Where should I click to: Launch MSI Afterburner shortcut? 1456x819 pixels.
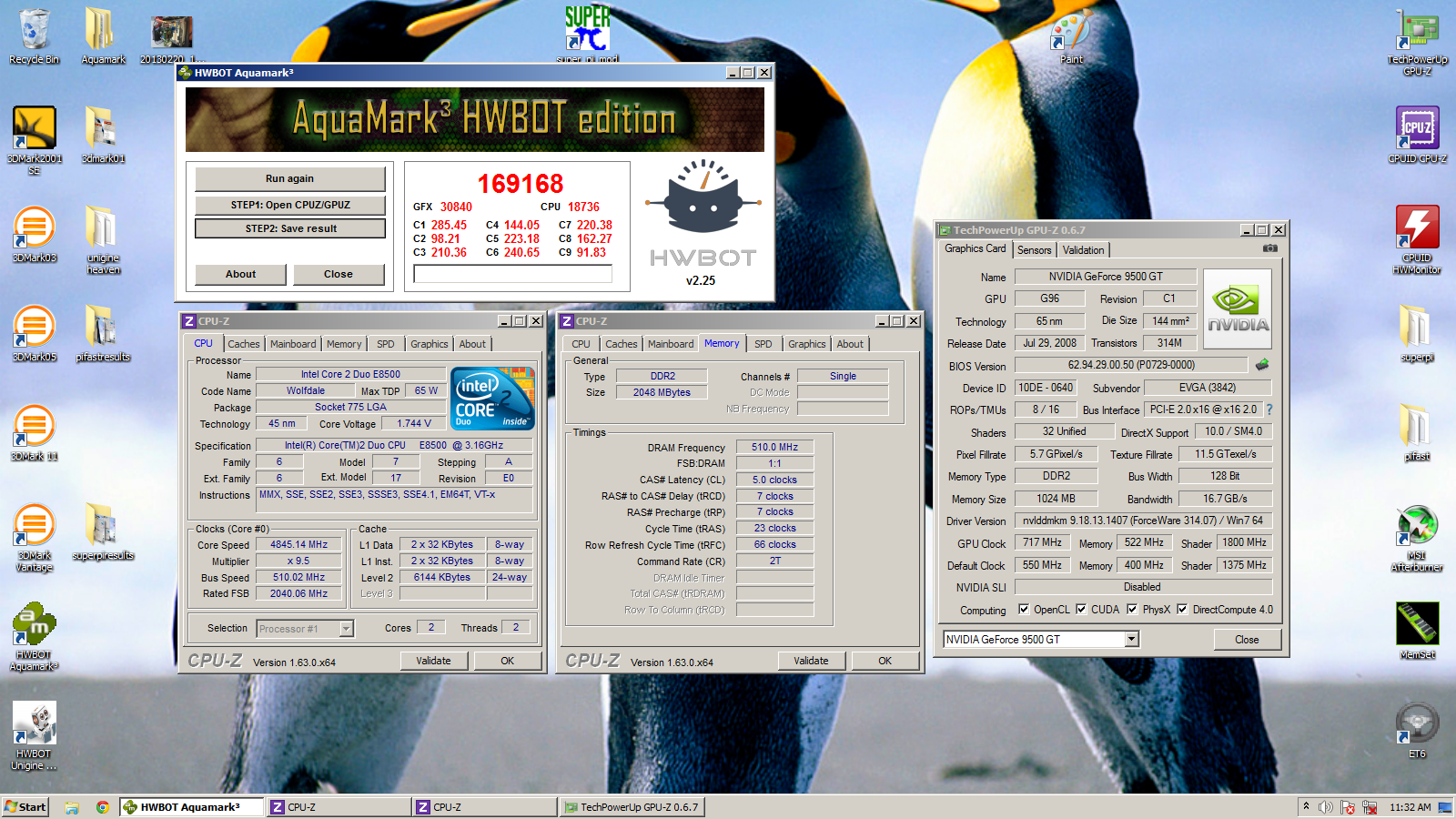[x=1417, y=537]
